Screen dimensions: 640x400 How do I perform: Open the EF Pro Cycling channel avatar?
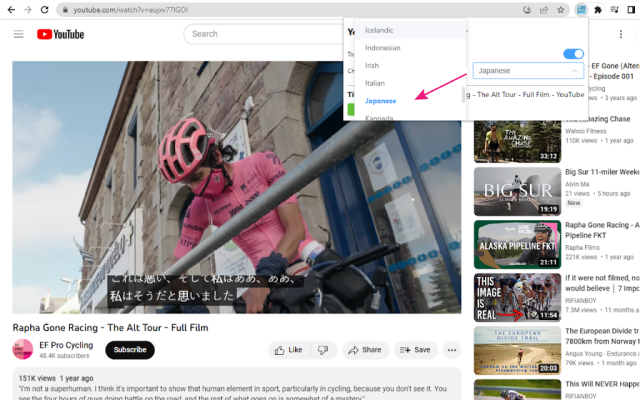click(x=22, y=349)
